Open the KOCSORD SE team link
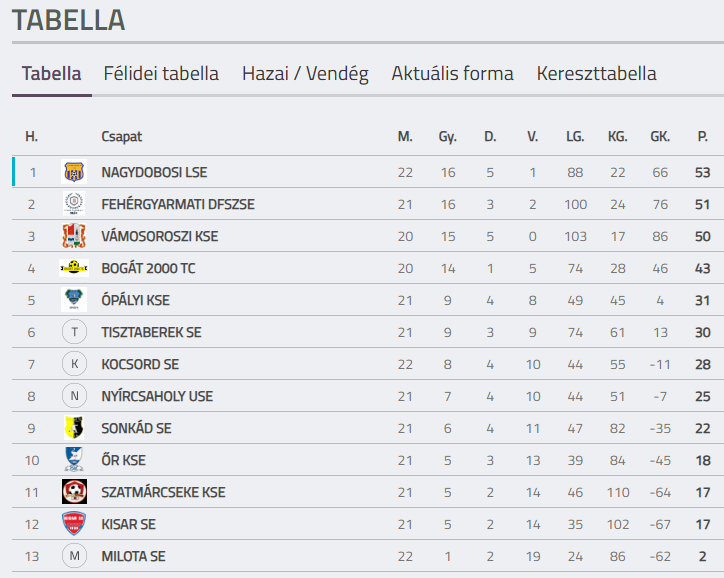The width and height of the screenshot is (724, 578). click(140, 364)
